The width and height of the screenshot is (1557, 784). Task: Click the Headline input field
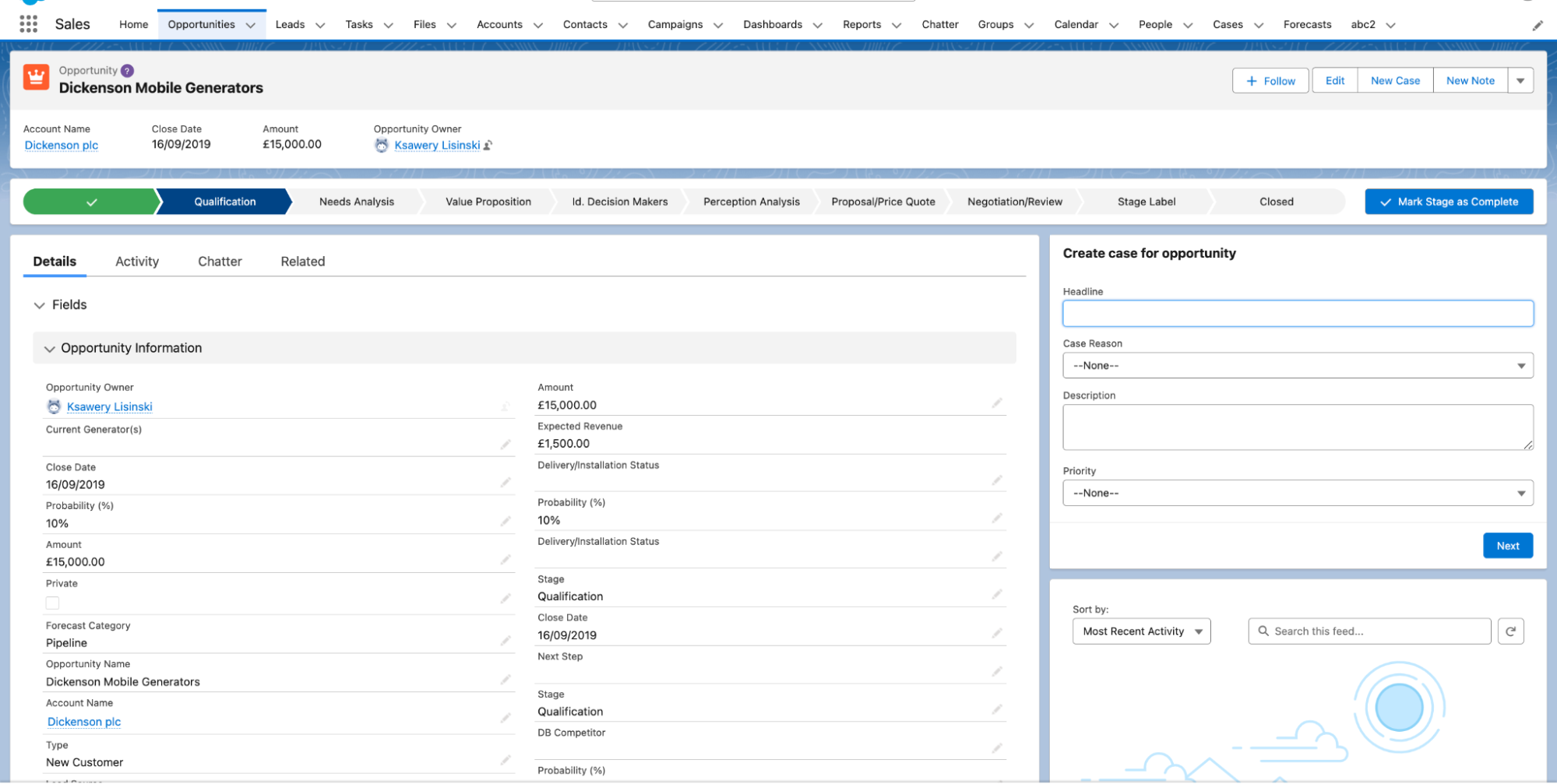pyautogui.click(x=1298, y=314)
